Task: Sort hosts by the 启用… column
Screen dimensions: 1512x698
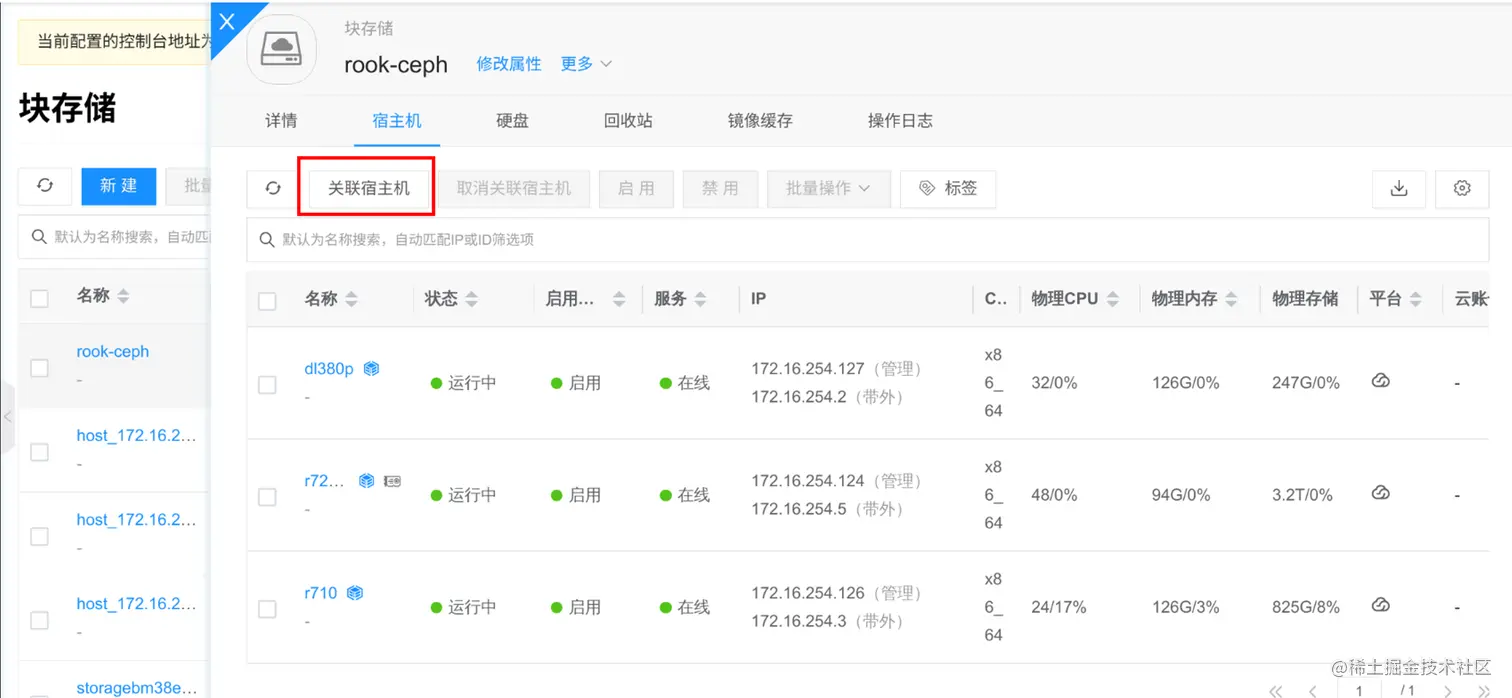Action: 619,299
